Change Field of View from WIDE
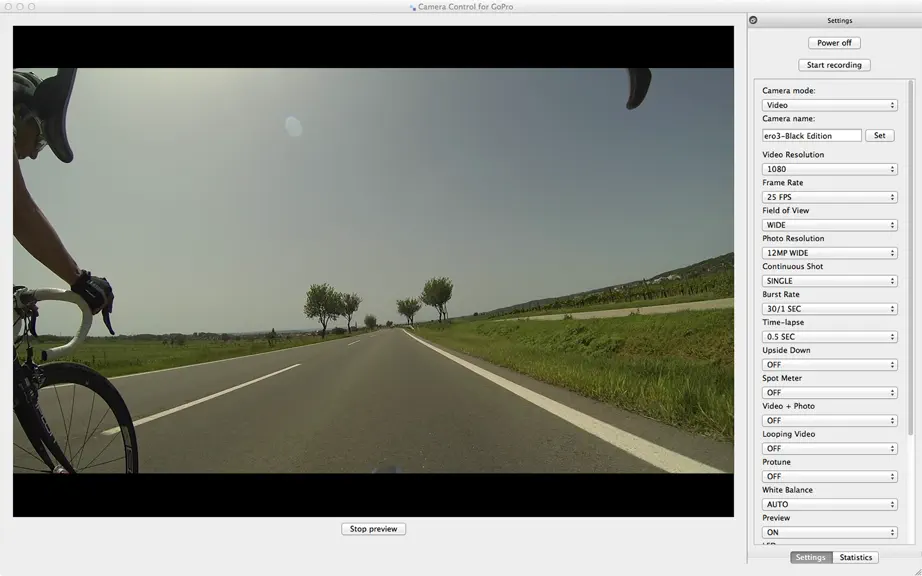Viewport: 922px width, 576px height. tap(829, 225)
